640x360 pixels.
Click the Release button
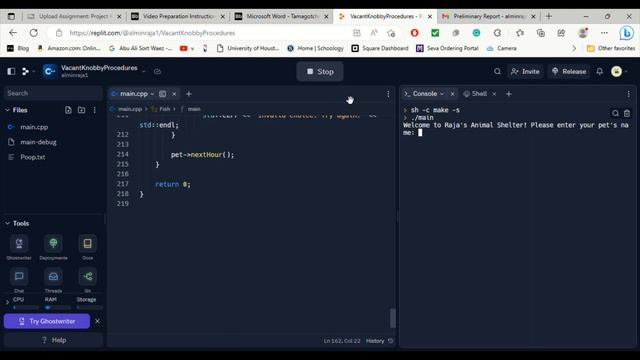point(569,71)
